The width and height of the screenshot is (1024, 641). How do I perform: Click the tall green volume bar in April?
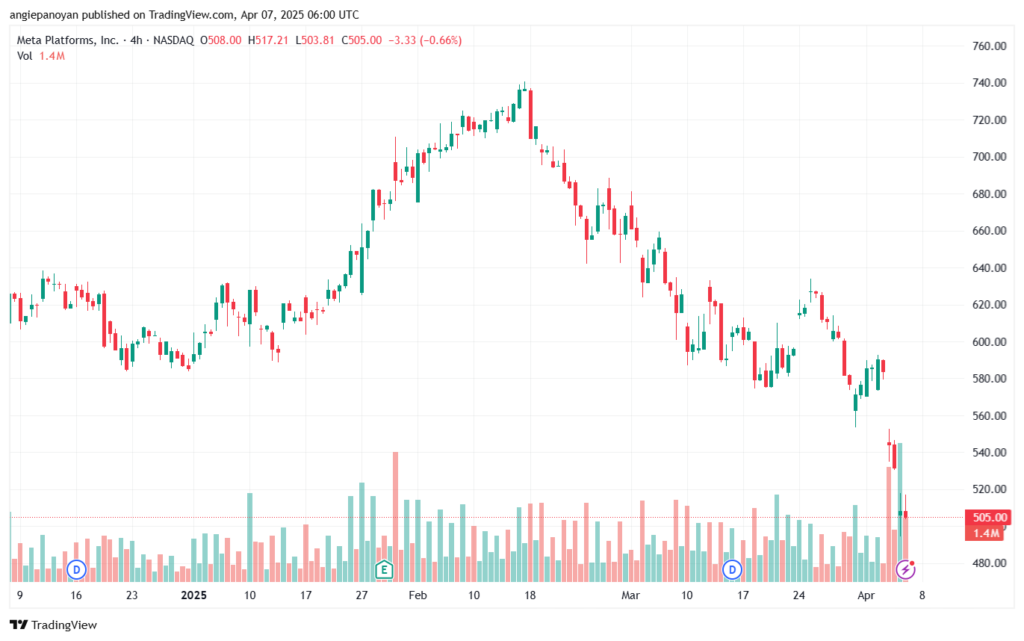[900, 512]
